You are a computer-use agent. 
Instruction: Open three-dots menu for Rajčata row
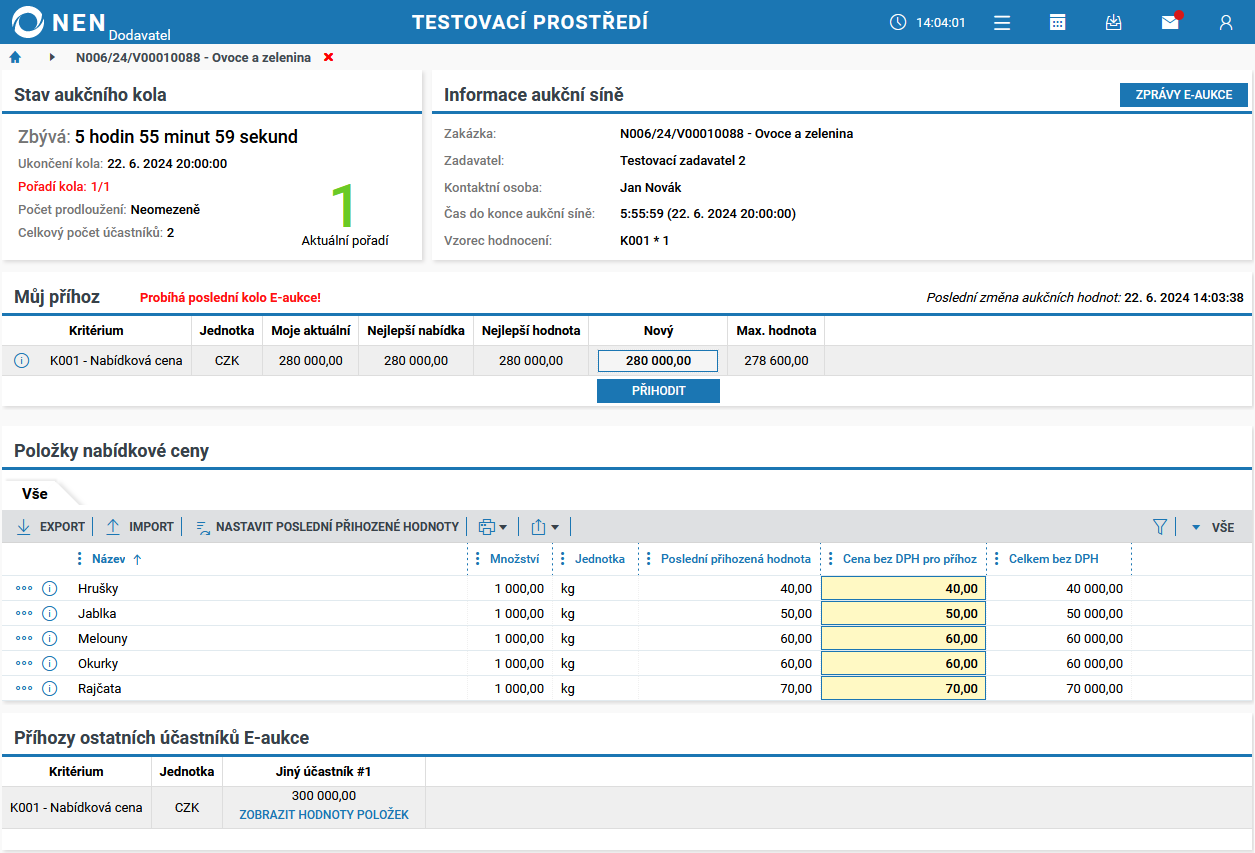(24, 688)
